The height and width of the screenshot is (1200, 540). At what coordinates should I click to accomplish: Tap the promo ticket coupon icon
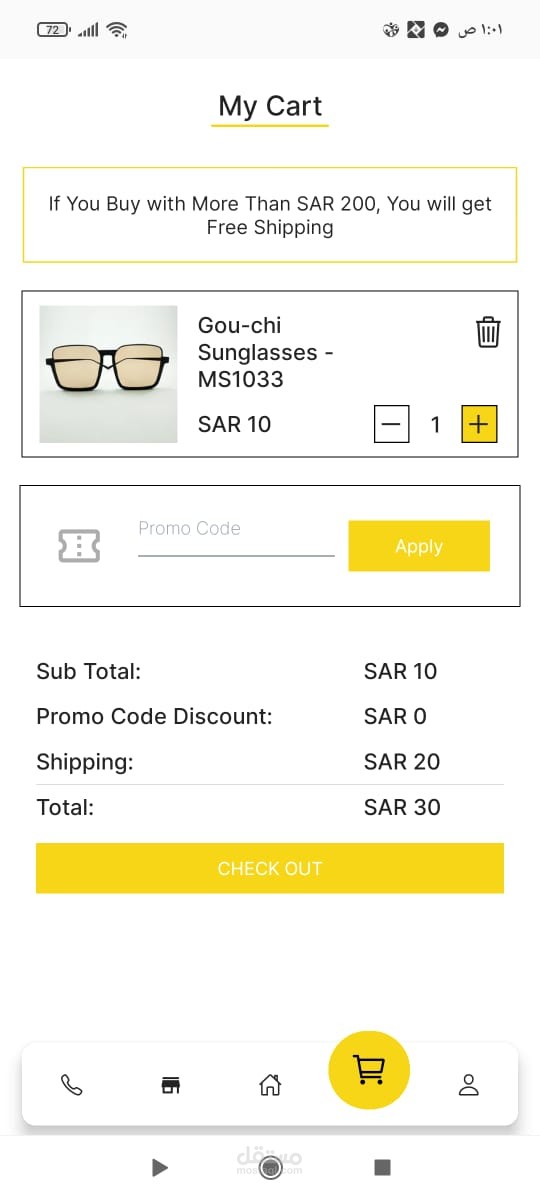79,546
